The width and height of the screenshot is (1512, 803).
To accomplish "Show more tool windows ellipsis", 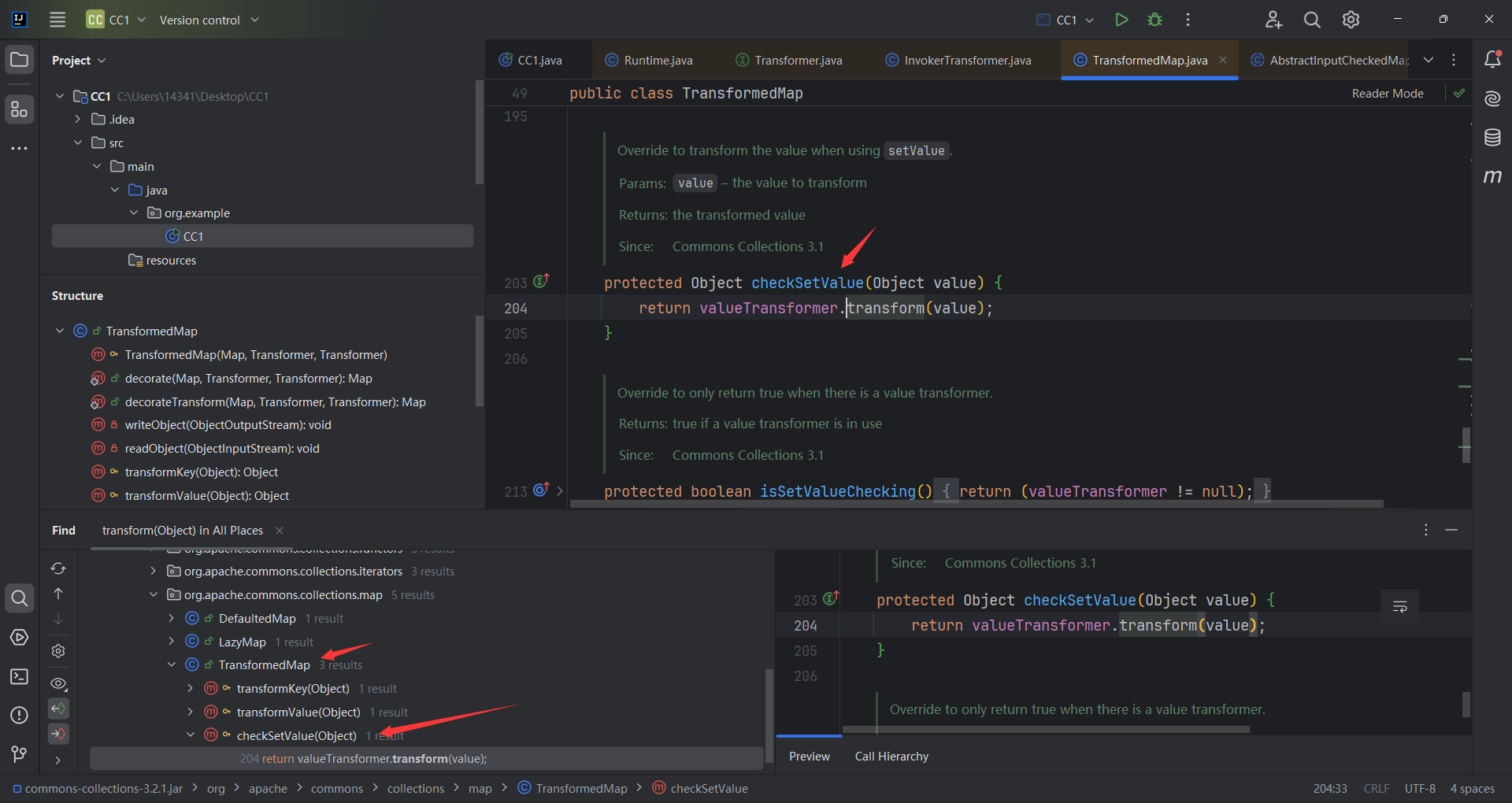I will point(20,148).
